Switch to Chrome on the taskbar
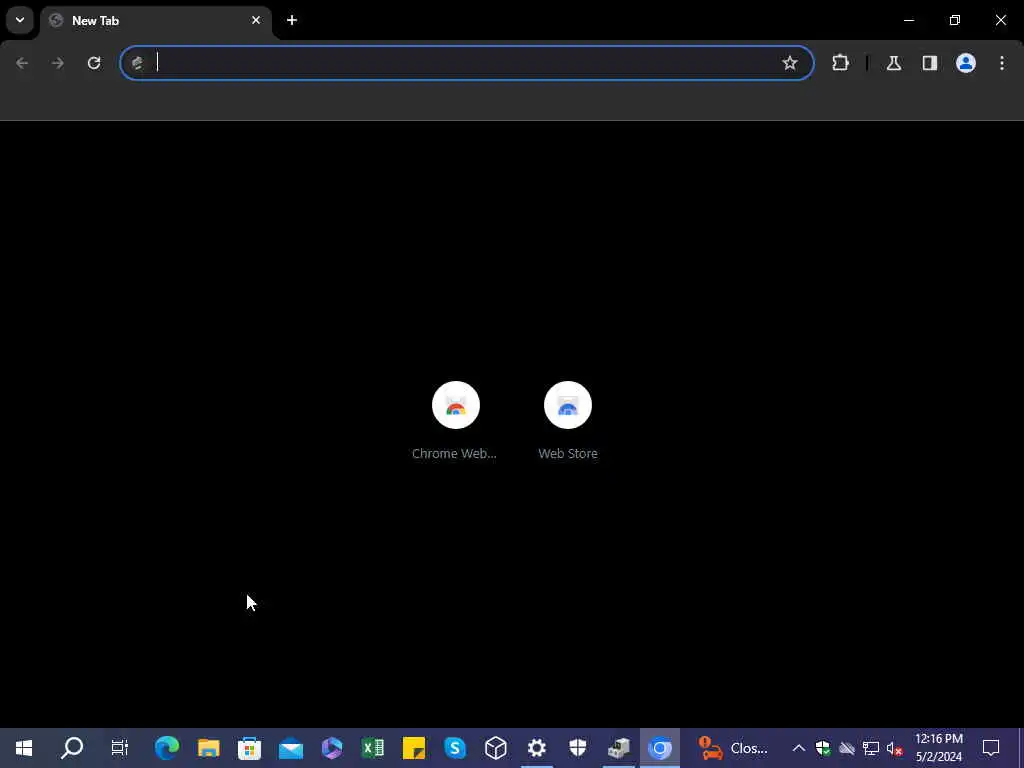The height and width of the screenshot is (768, 1024). (660, 748)
